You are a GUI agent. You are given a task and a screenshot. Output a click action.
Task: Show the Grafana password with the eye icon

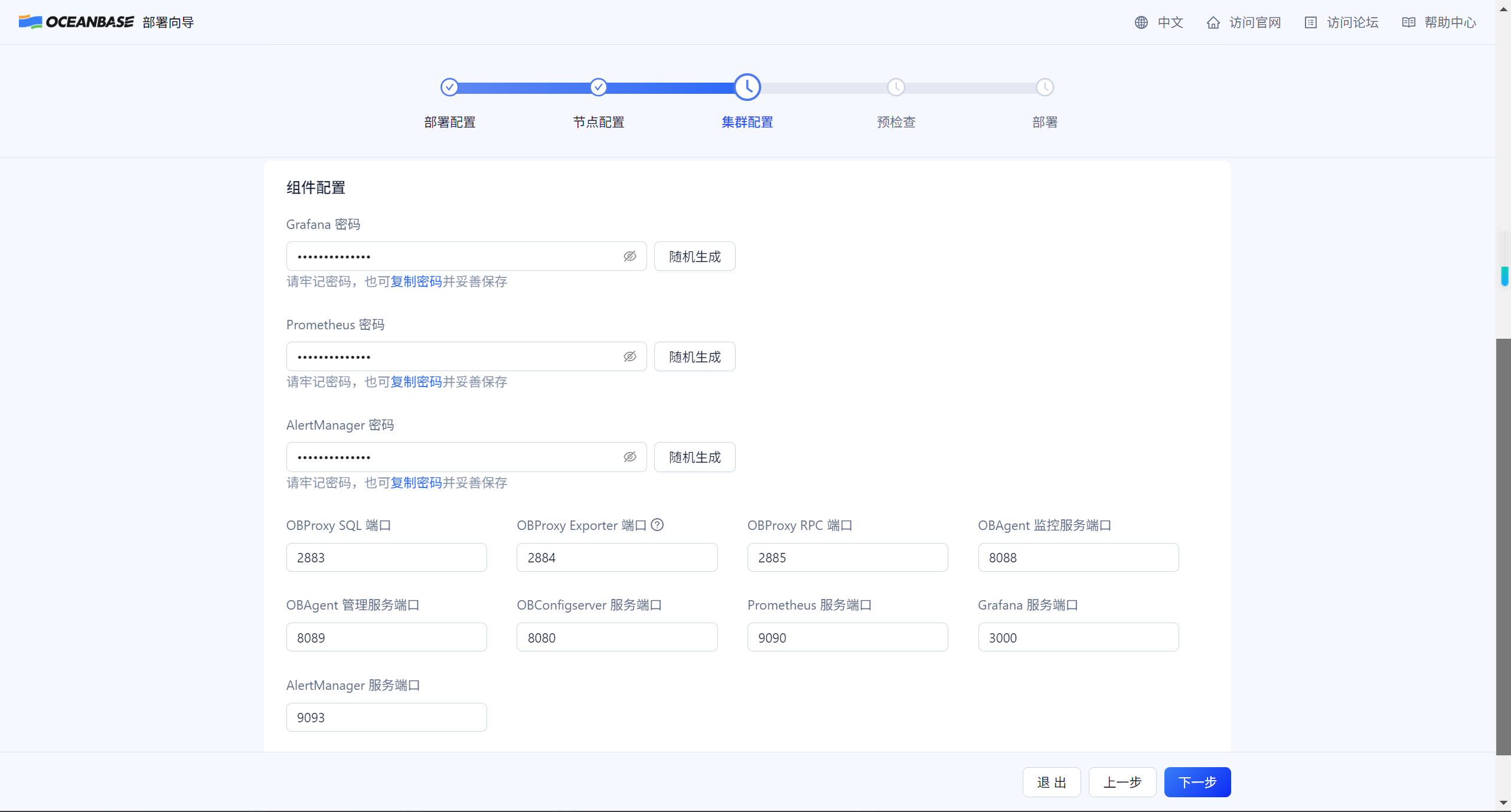click(x=629, y=256)
